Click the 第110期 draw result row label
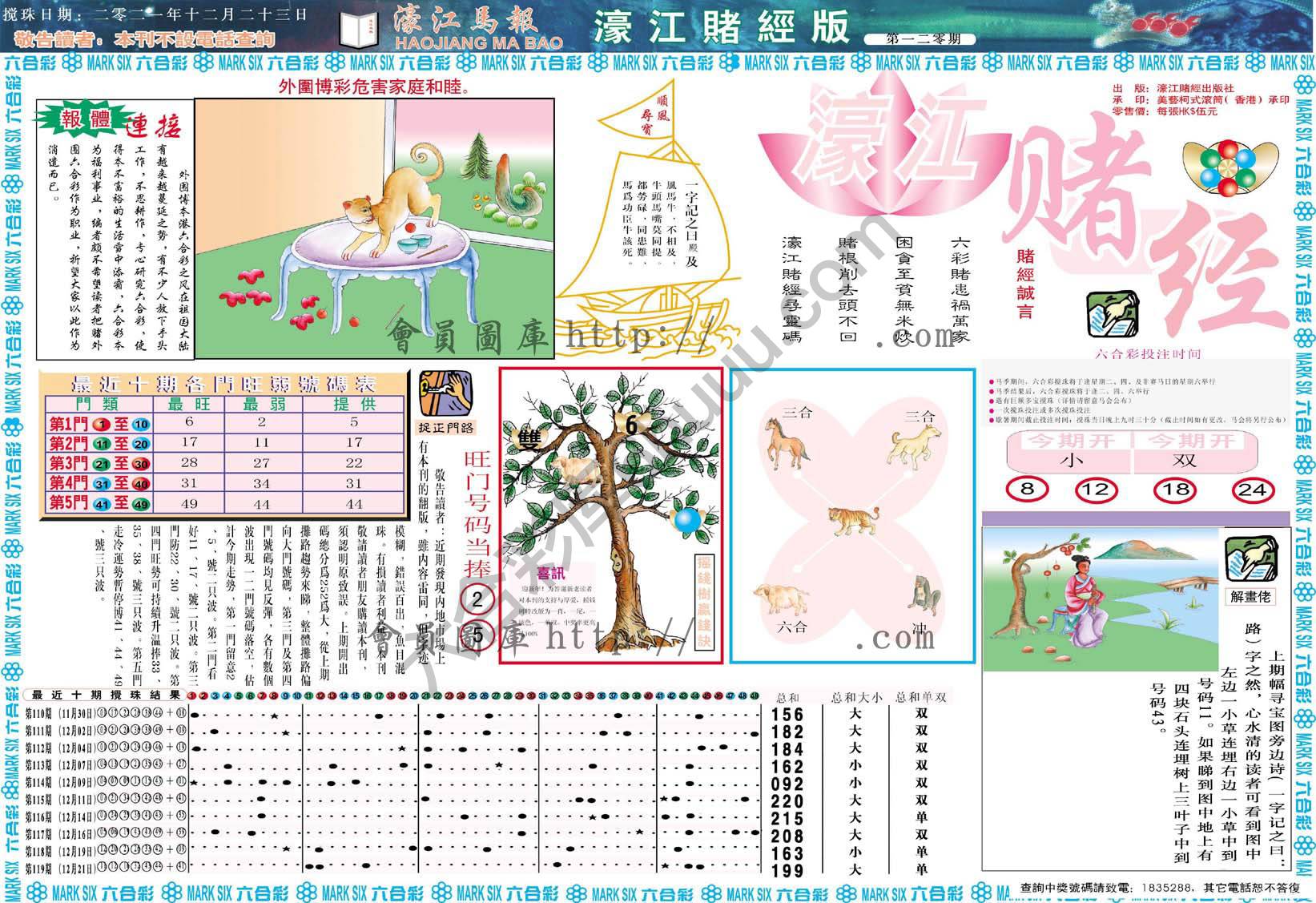 pyautogui.click(x=106, y=713)
